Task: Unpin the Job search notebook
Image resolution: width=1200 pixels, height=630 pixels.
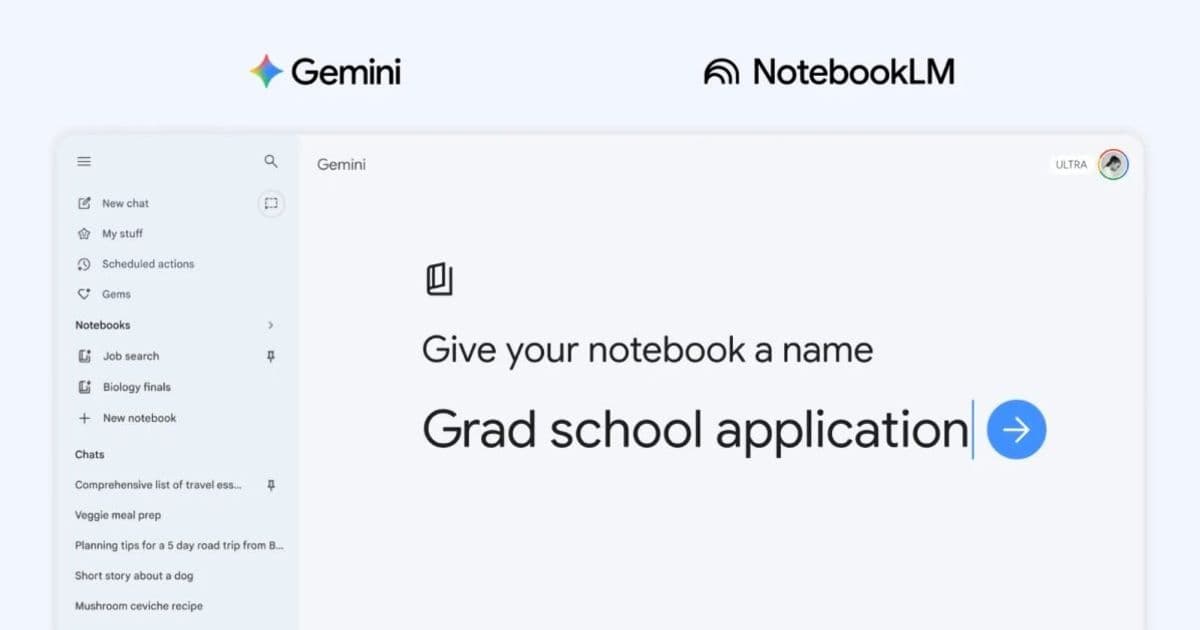Action: pos(270,355)
